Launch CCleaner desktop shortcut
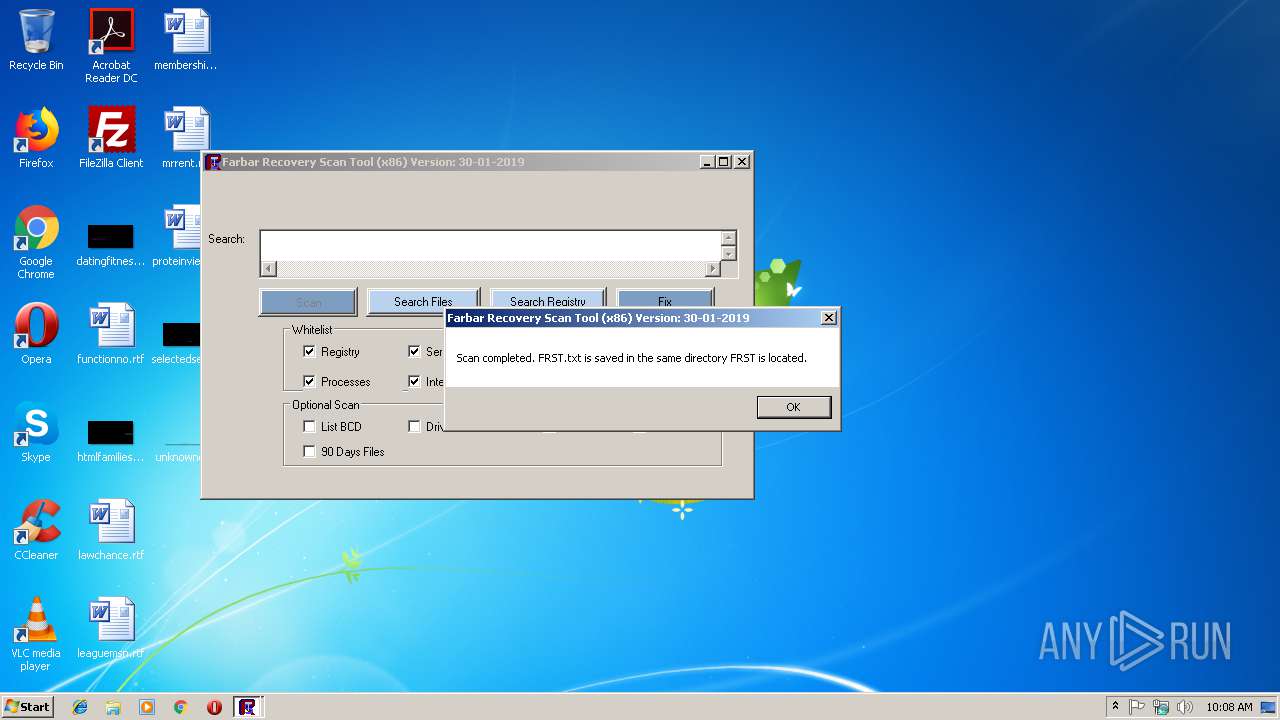This screenshot has height=720, width=1280. [36, 530]
